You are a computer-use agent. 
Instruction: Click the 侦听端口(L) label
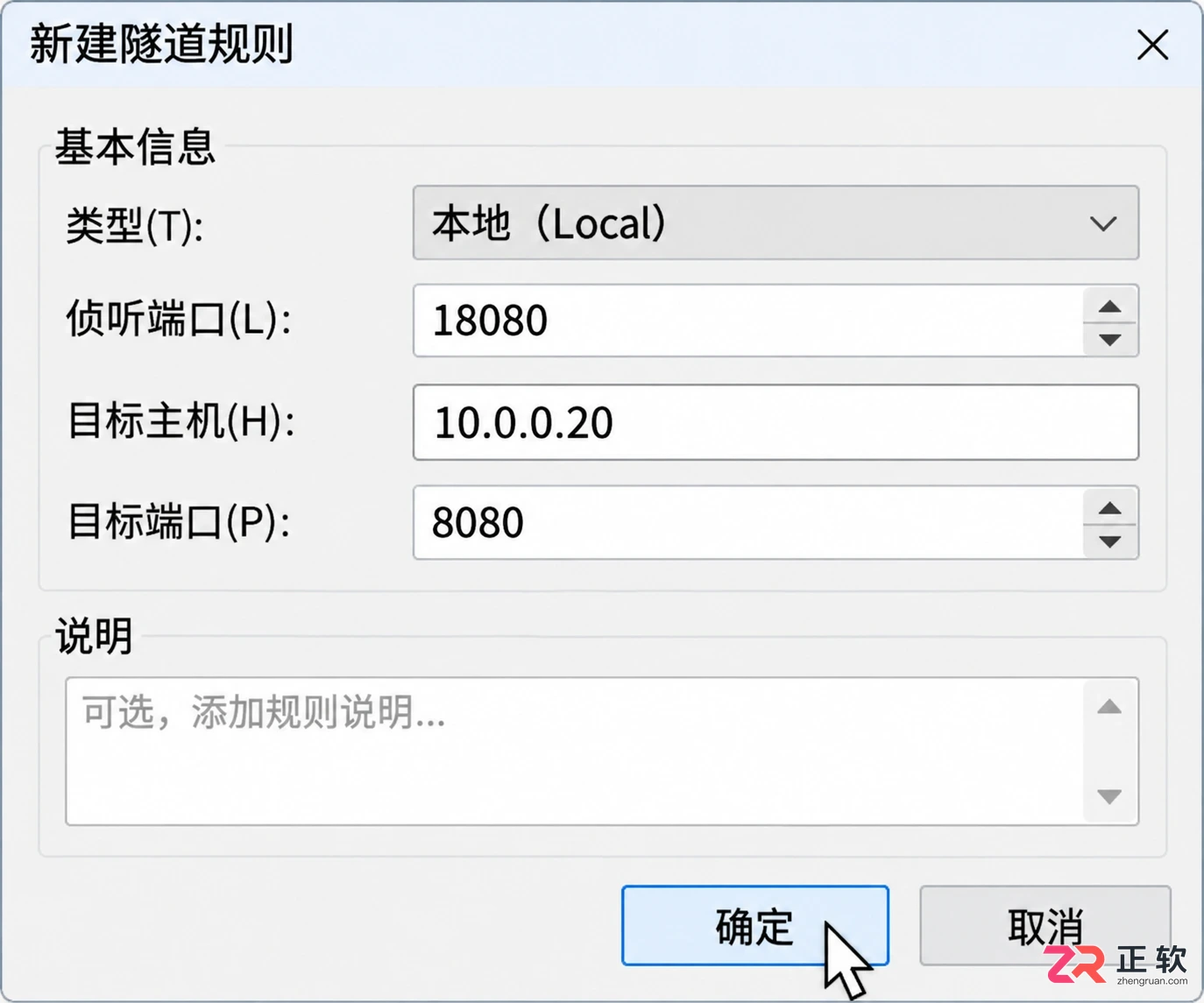[x=179, y=319]
